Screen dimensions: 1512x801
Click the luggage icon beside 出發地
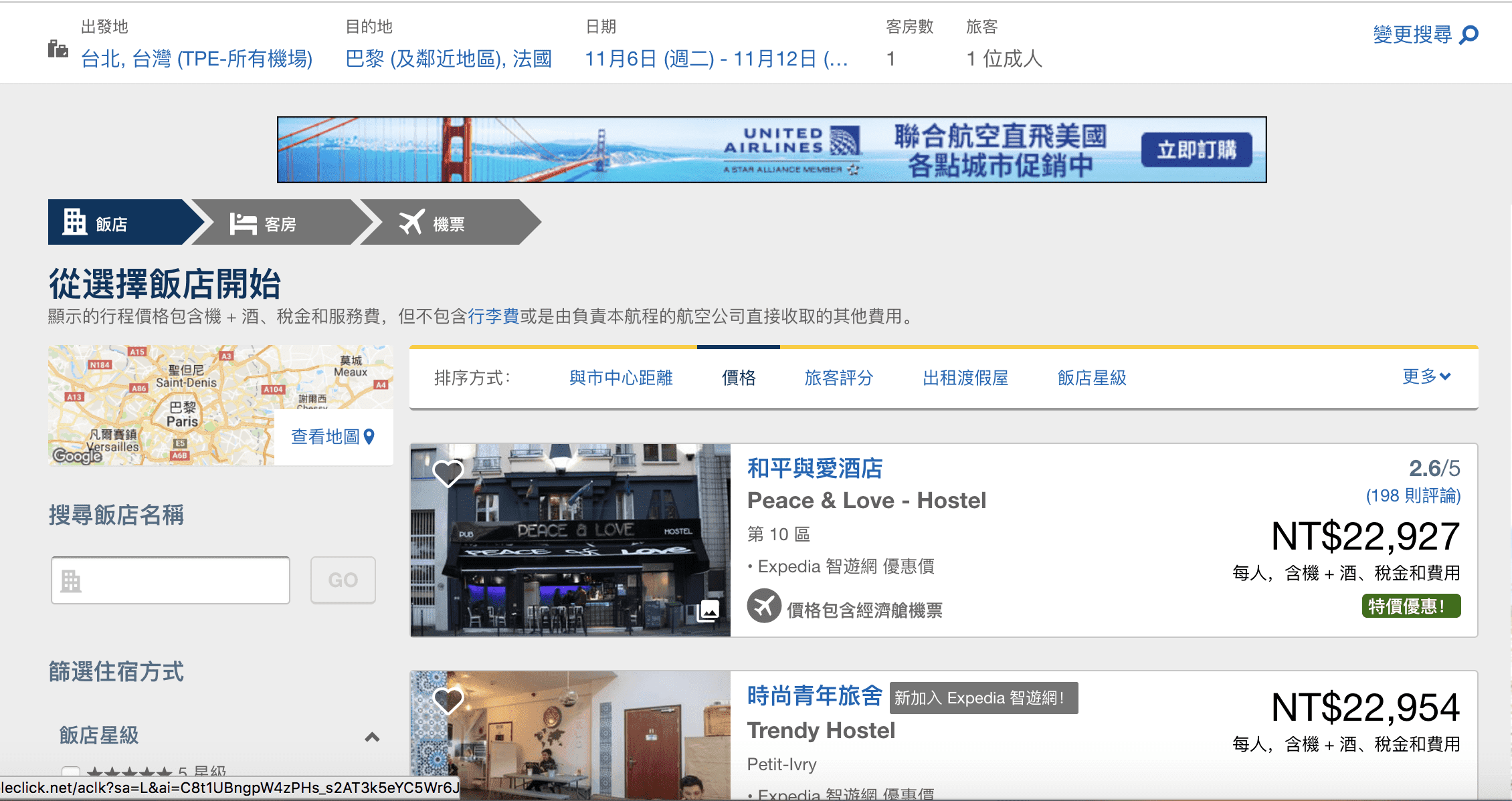58,49
